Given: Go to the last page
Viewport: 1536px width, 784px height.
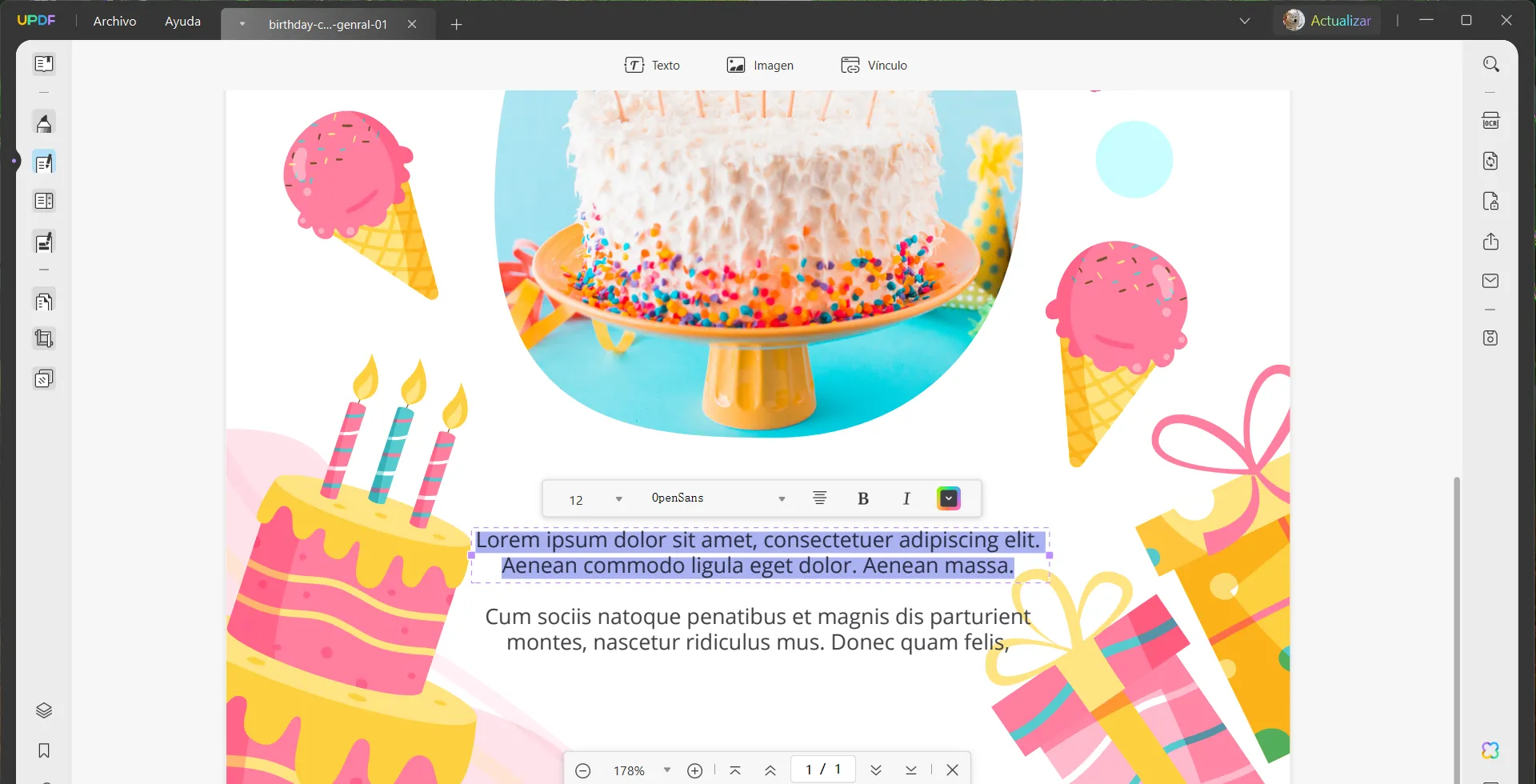Looking at the screenshot, I should 911,770.
